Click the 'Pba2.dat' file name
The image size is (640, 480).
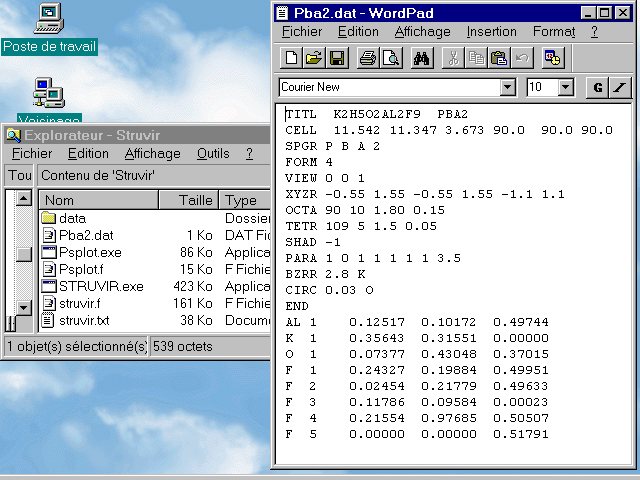(x=86, y=236)
